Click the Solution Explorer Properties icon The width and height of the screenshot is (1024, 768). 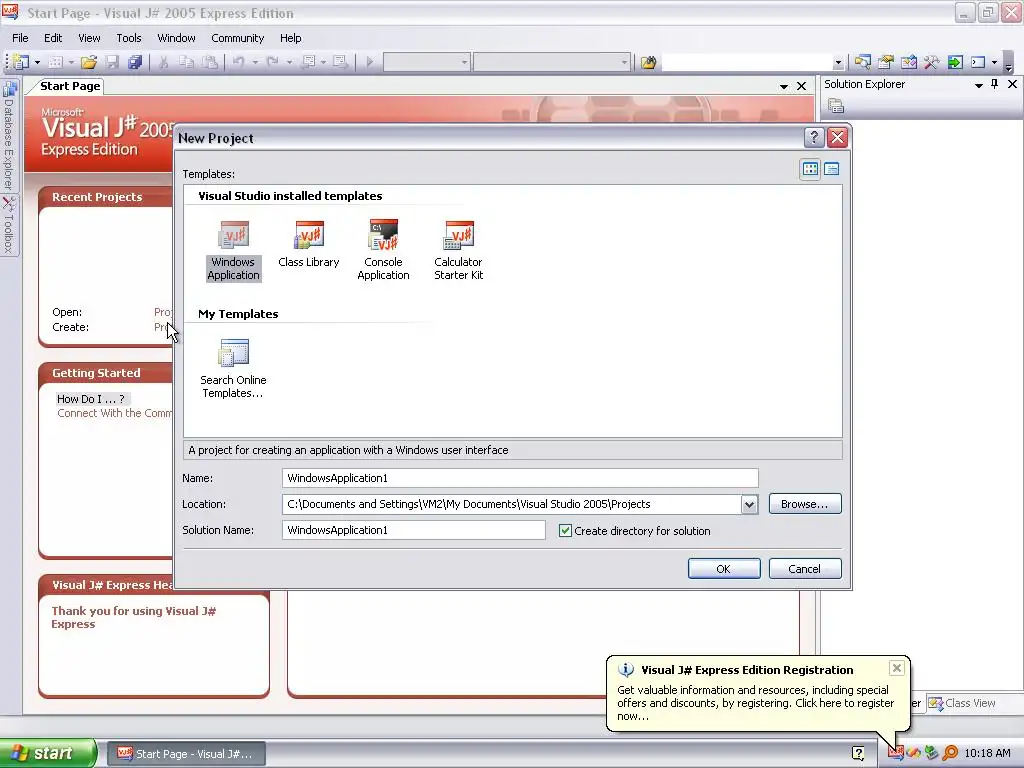(836, 105)
